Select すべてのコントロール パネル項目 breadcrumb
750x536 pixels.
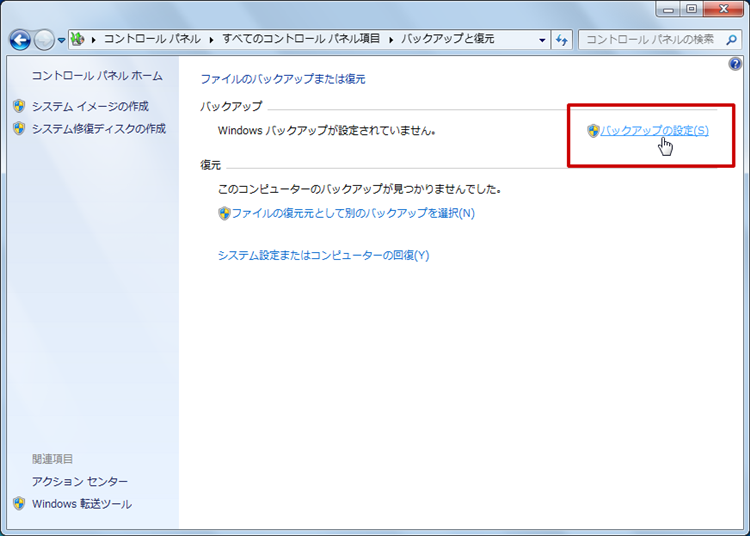click(301, 39)
